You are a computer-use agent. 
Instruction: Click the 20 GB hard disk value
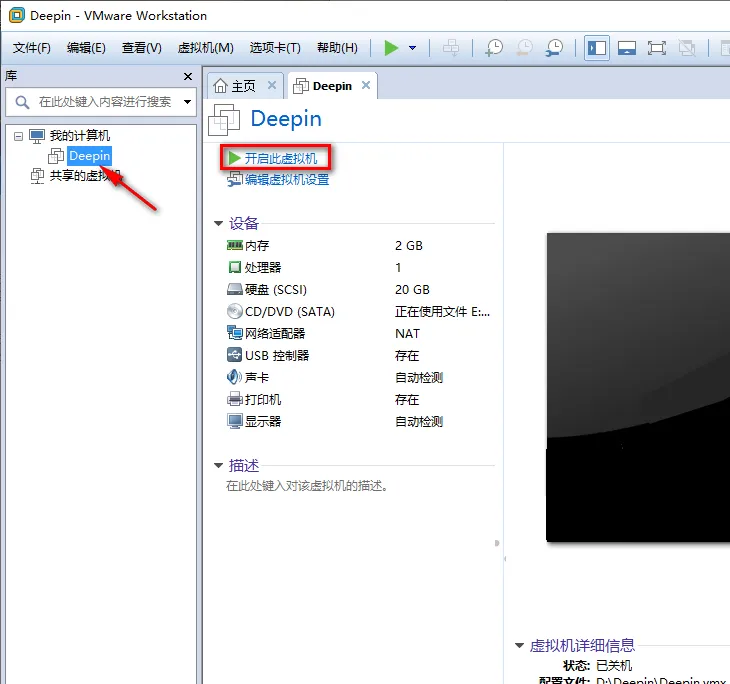(x=412, y=290)
